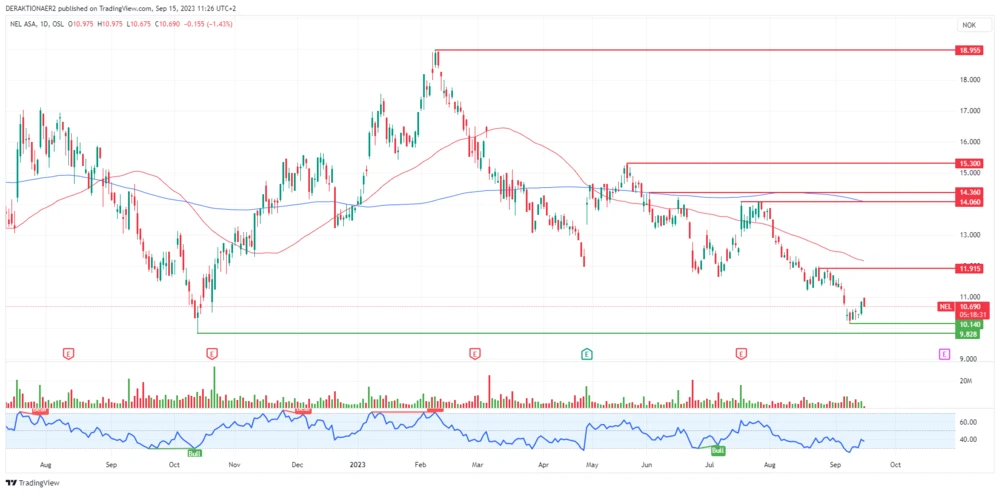The image size is (1000, 493).
Task: Click the green 9.828 support level label
Action: tap(969, 334)
